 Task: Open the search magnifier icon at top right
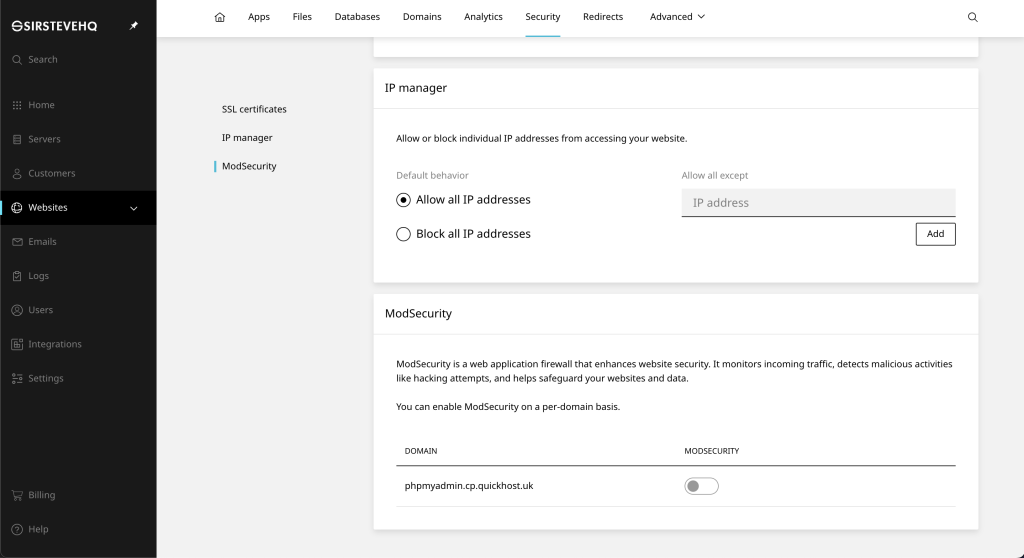972,17
